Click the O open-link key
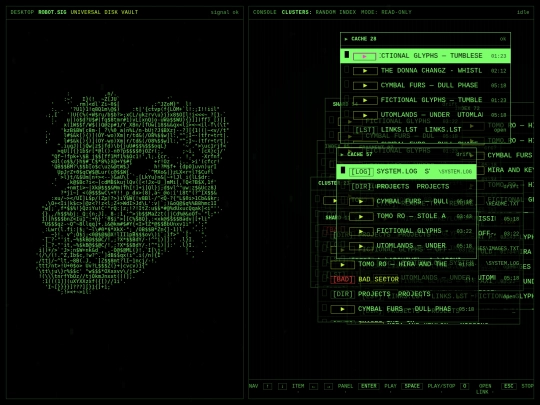 click(x=465, y=386)
